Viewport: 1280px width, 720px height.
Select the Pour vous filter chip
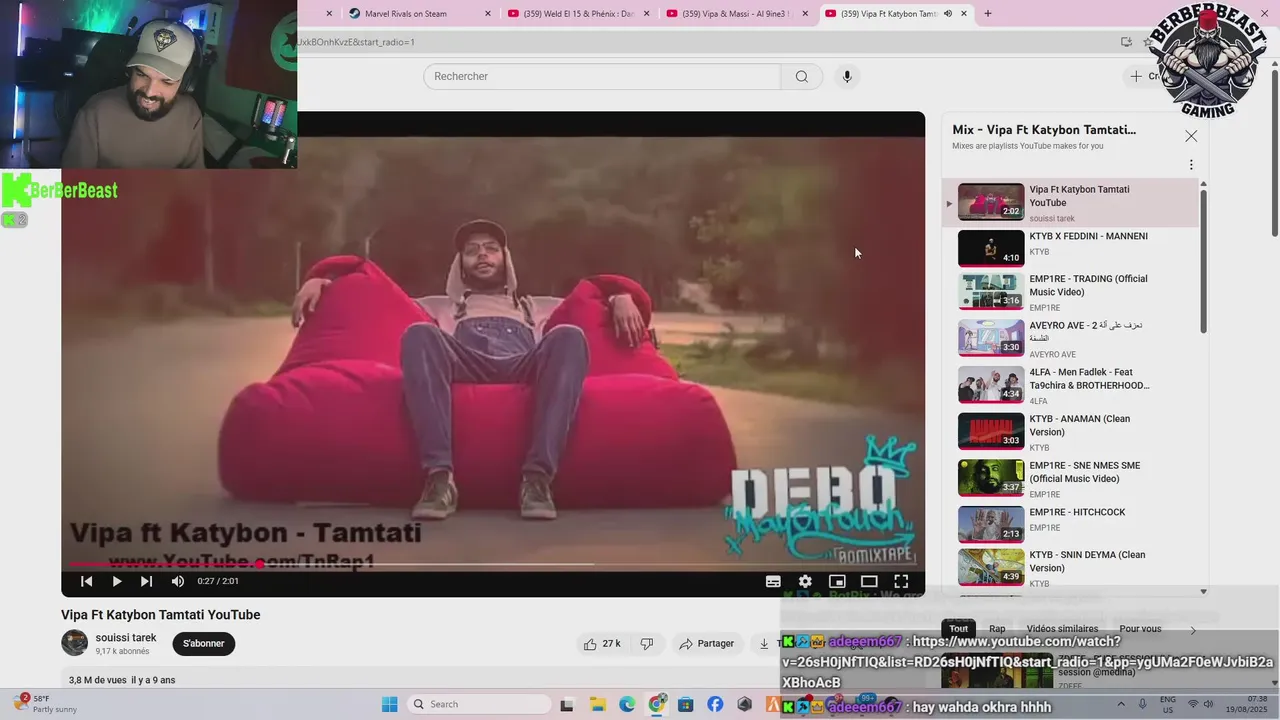point(1140,629)
